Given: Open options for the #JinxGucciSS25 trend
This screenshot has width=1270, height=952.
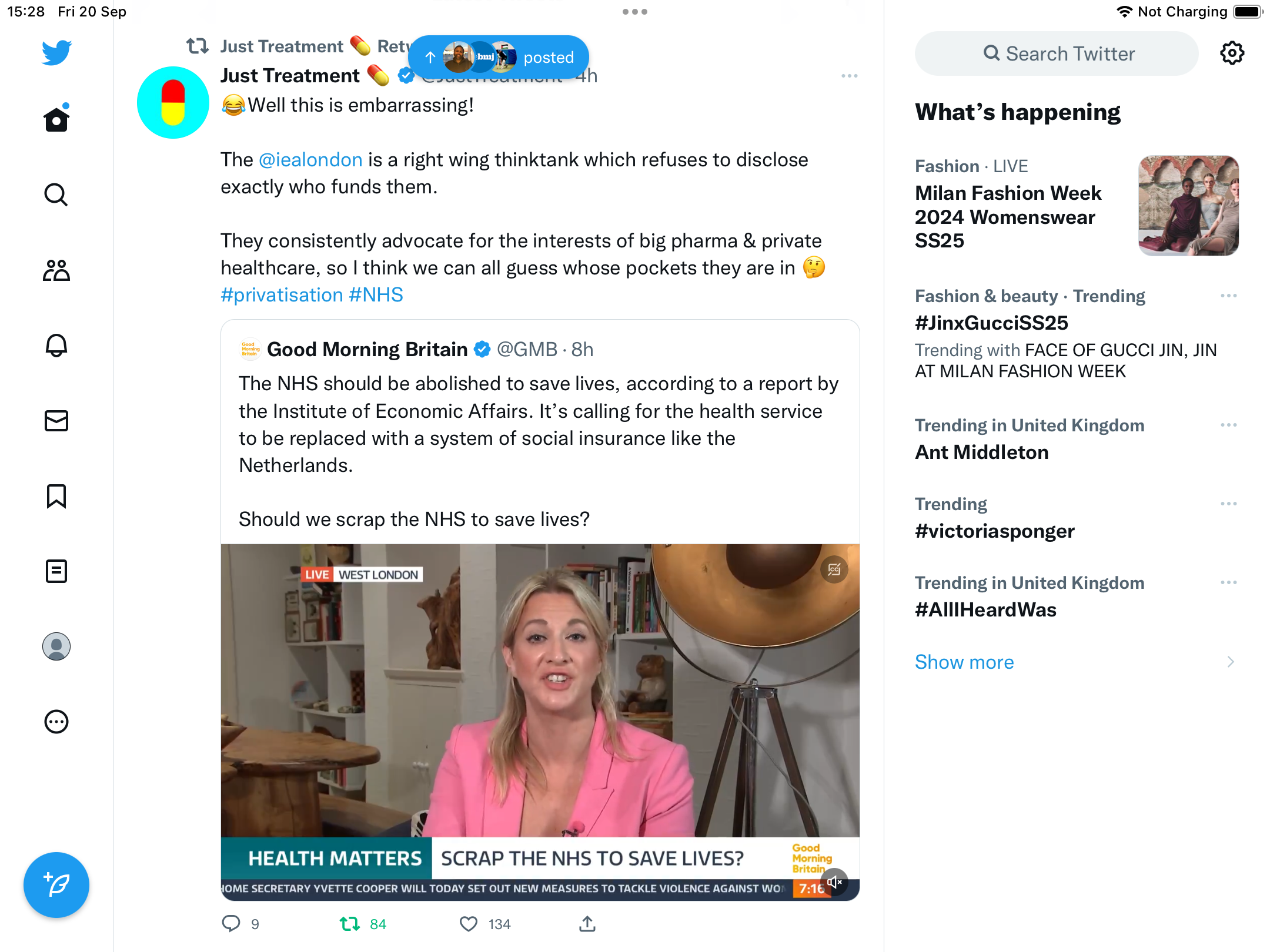Looking at the screenshot, I should pos(1229,296).
